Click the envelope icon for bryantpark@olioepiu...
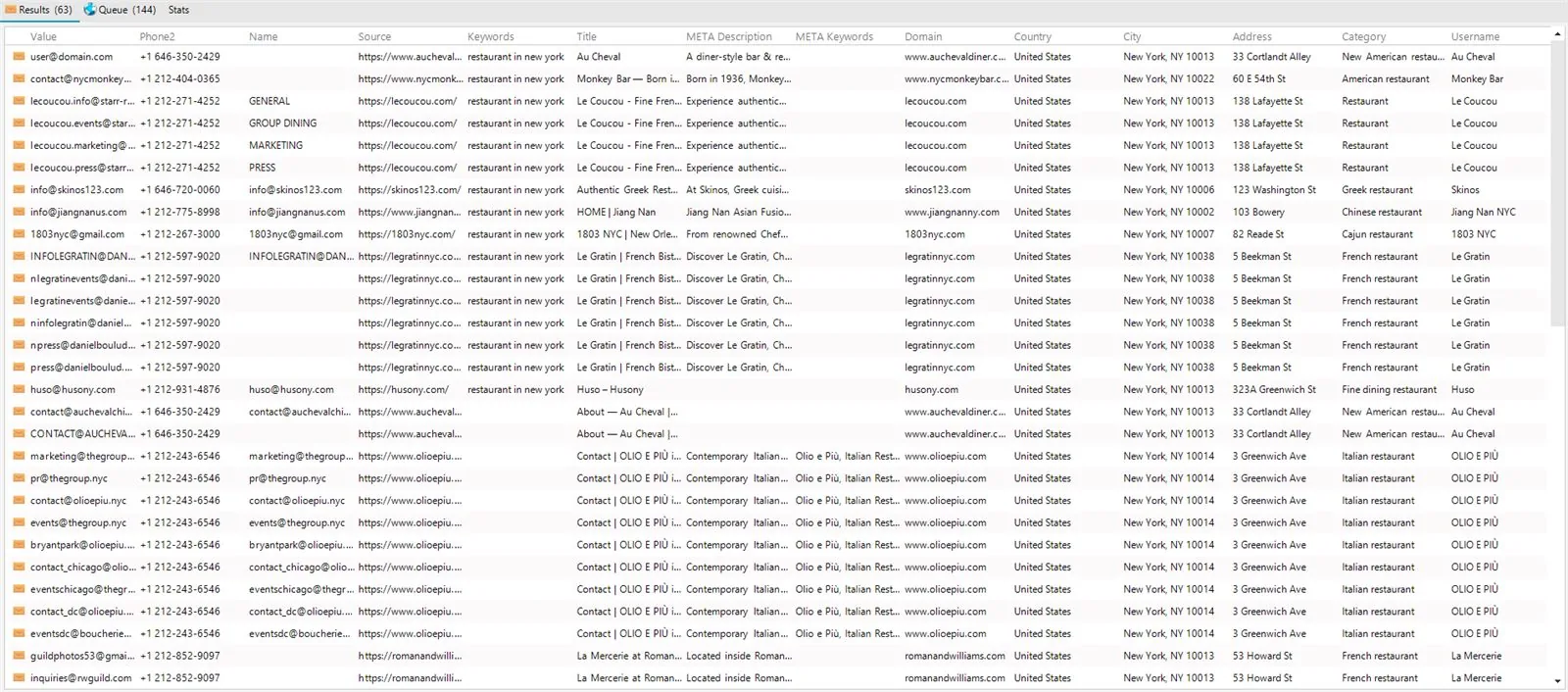Image resolution: width=1568 pixels, height=692 pixels. click(19, 545)
